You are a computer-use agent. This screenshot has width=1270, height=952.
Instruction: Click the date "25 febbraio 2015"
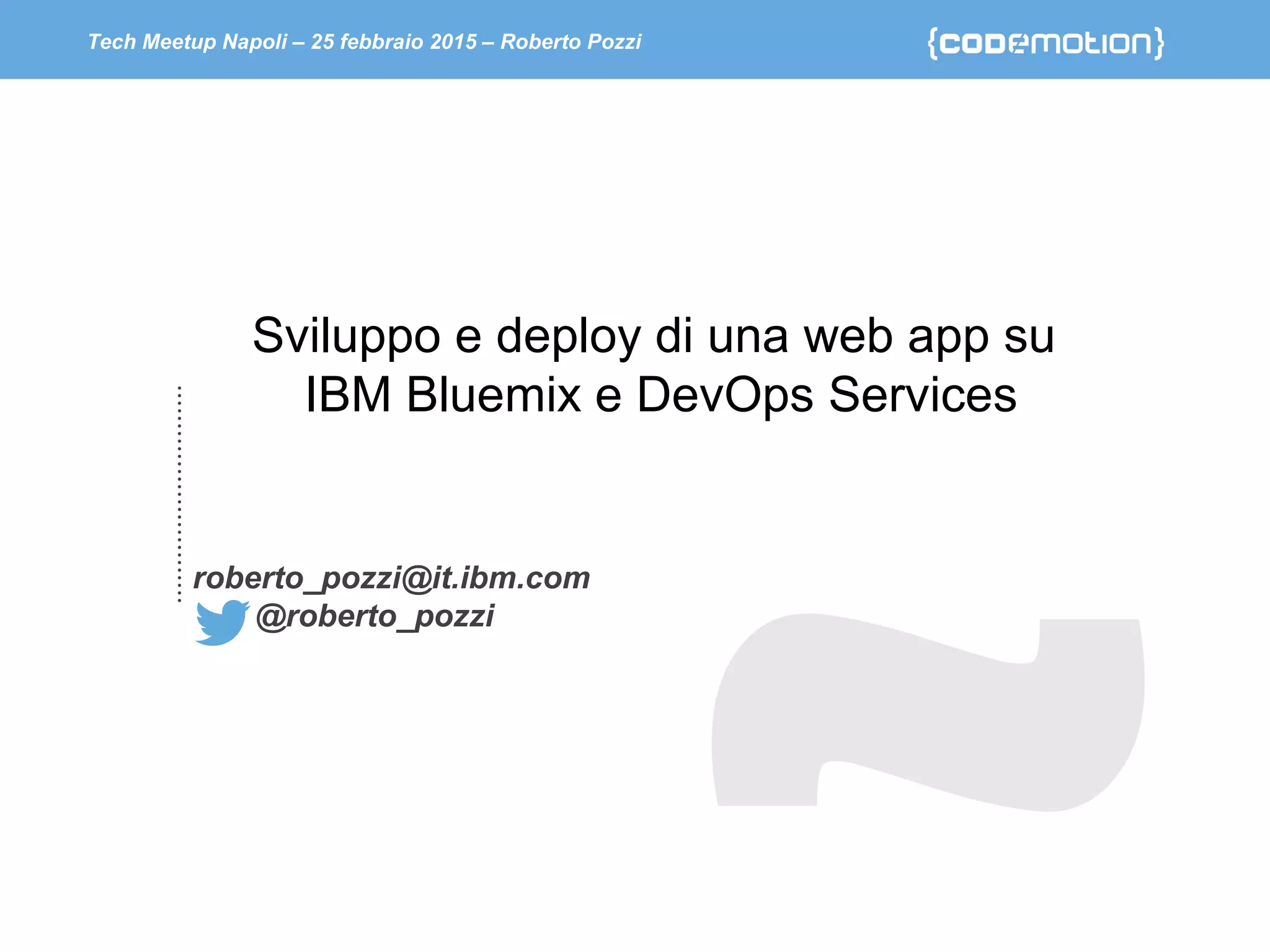point(394,42)
